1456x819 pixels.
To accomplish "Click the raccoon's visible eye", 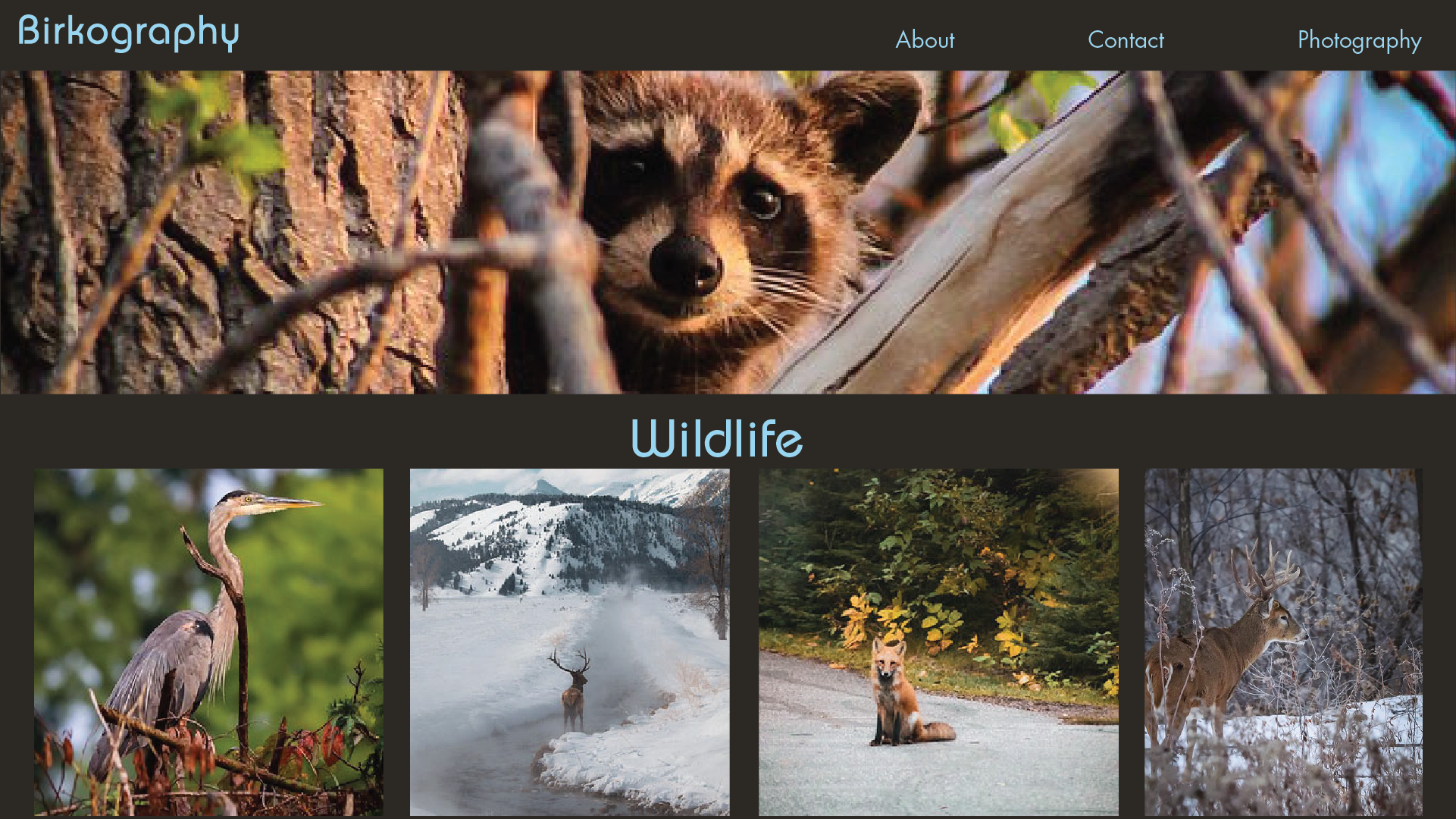I will tap(761, 200).
